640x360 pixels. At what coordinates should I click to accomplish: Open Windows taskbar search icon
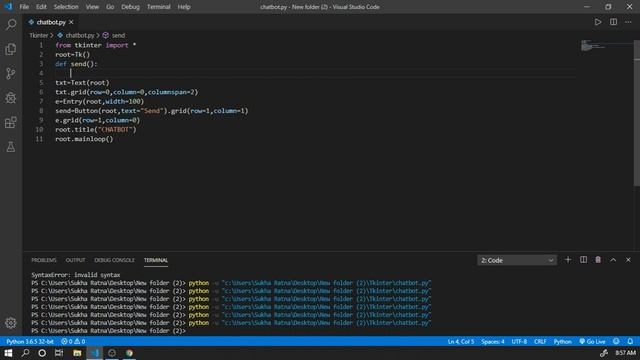point(25,353)
